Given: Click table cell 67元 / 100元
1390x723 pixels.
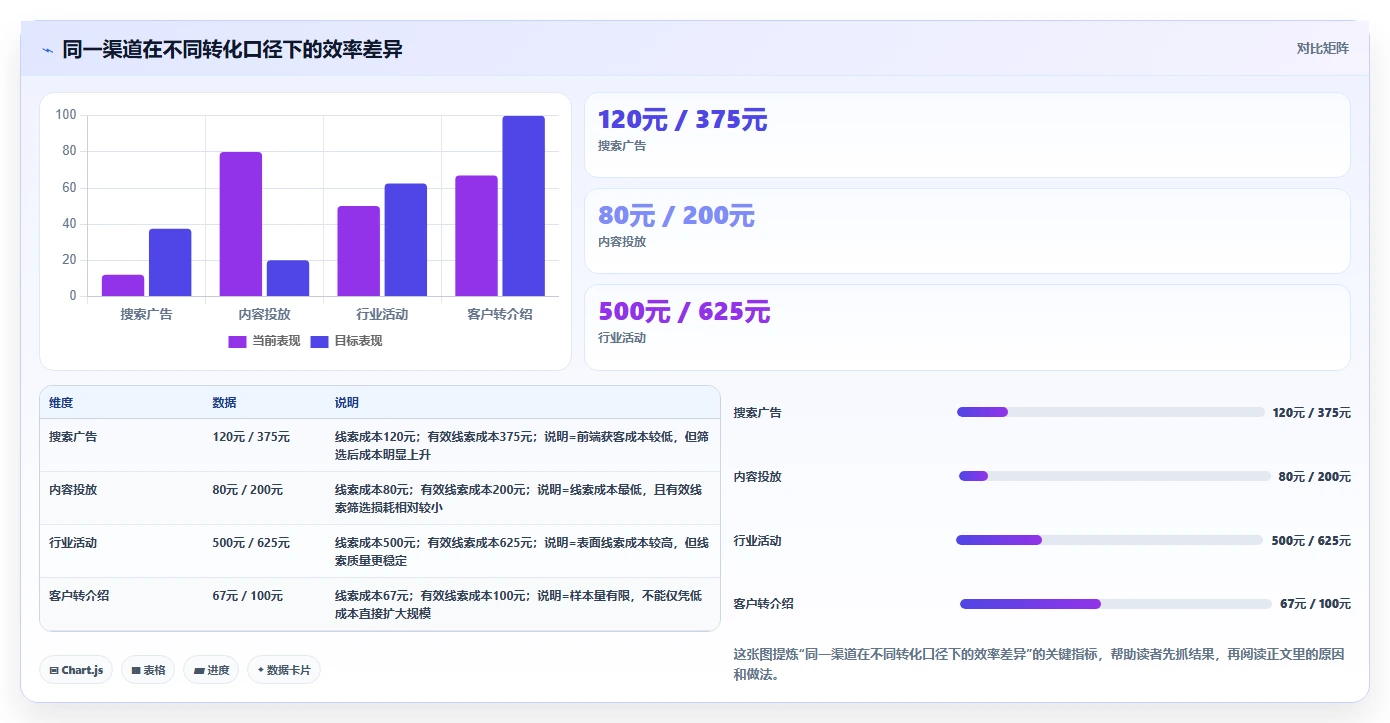Looking at the screenshot, I should [248, 596].
